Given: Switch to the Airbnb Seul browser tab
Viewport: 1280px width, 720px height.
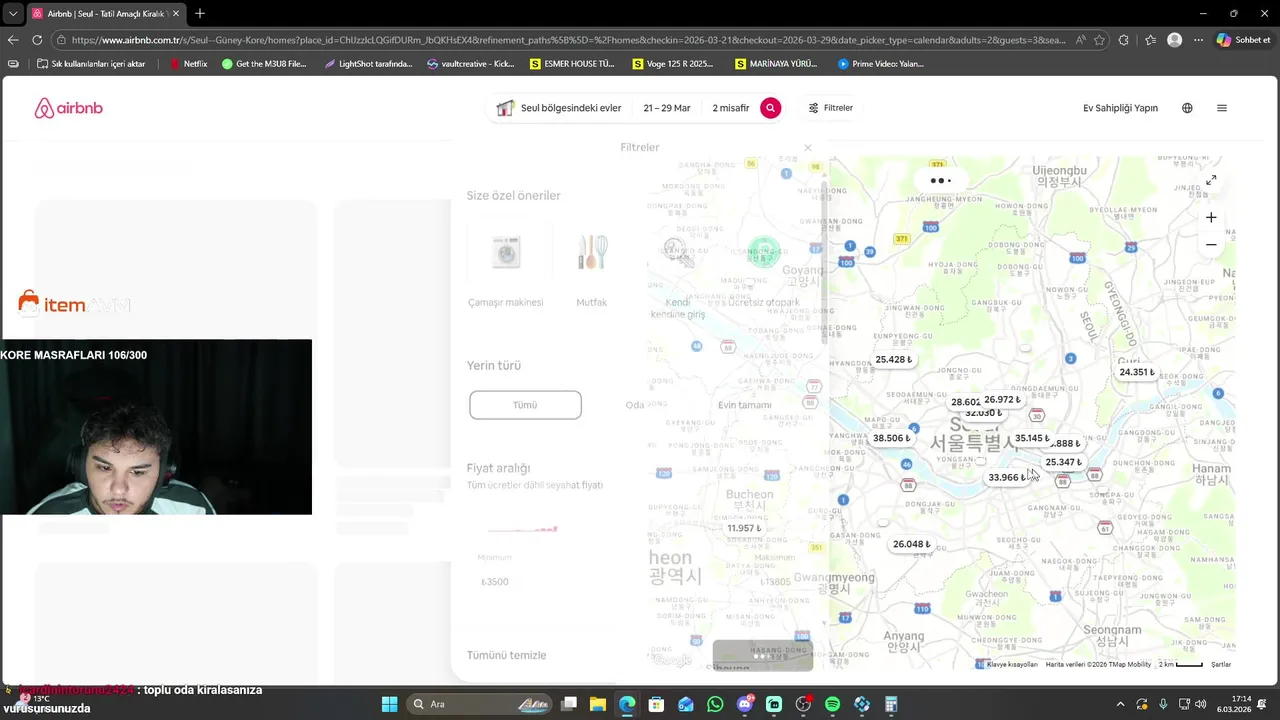Looking at the screenshot, I should [105, 13].
